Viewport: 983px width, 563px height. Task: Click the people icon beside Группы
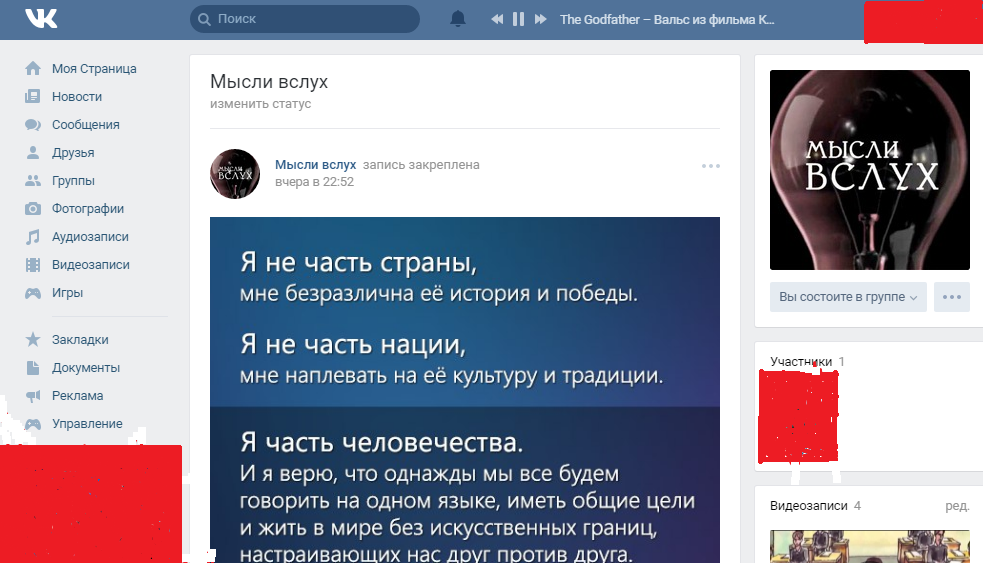33,181
